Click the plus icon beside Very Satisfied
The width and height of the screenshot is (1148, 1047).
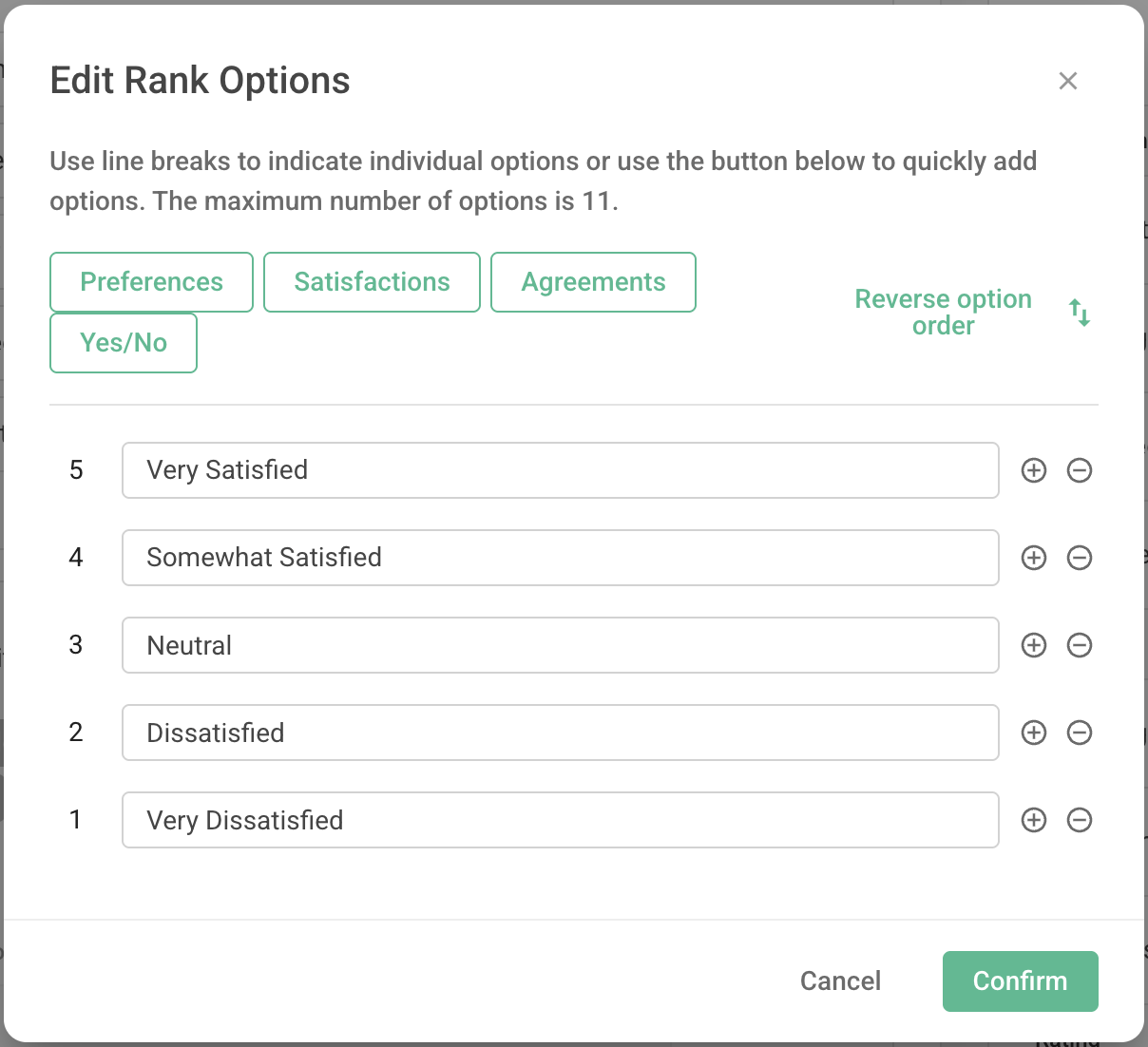tap(1034, 470)
